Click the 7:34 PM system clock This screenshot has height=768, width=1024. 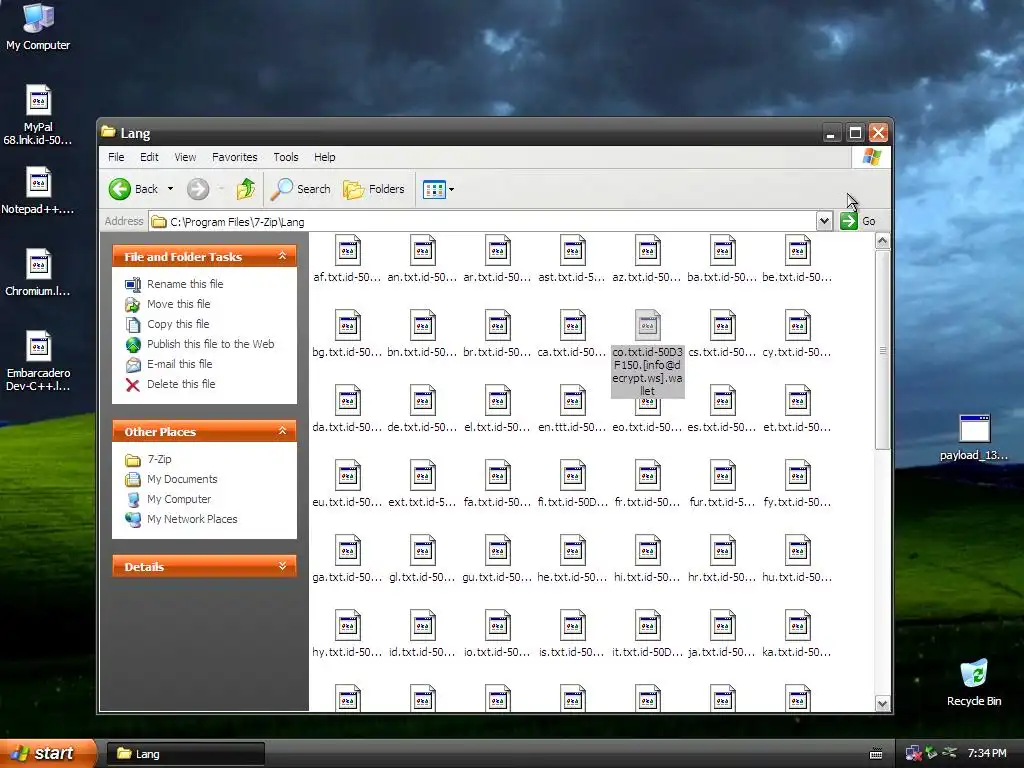coord(987,754)
